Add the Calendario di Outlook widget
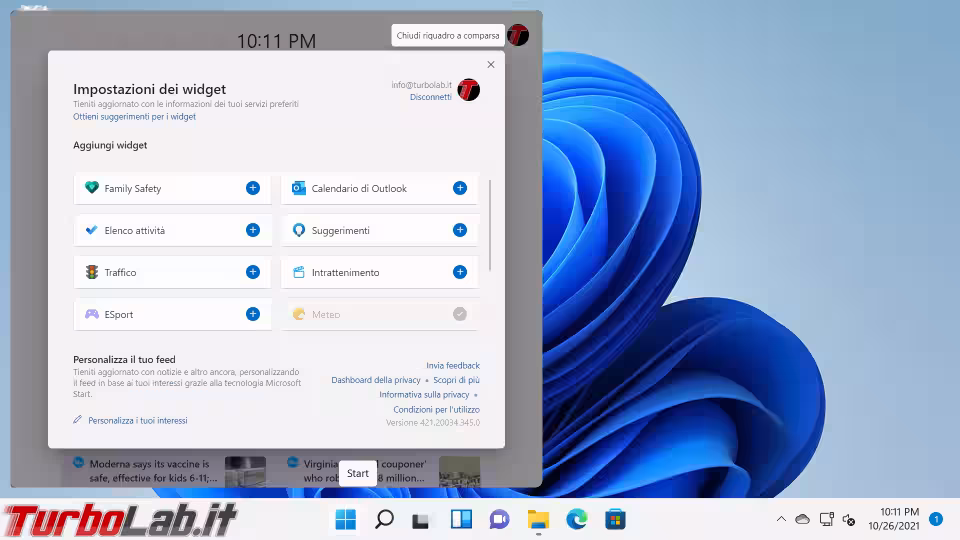Screen dimensions: 960x540 pos(460,188)
